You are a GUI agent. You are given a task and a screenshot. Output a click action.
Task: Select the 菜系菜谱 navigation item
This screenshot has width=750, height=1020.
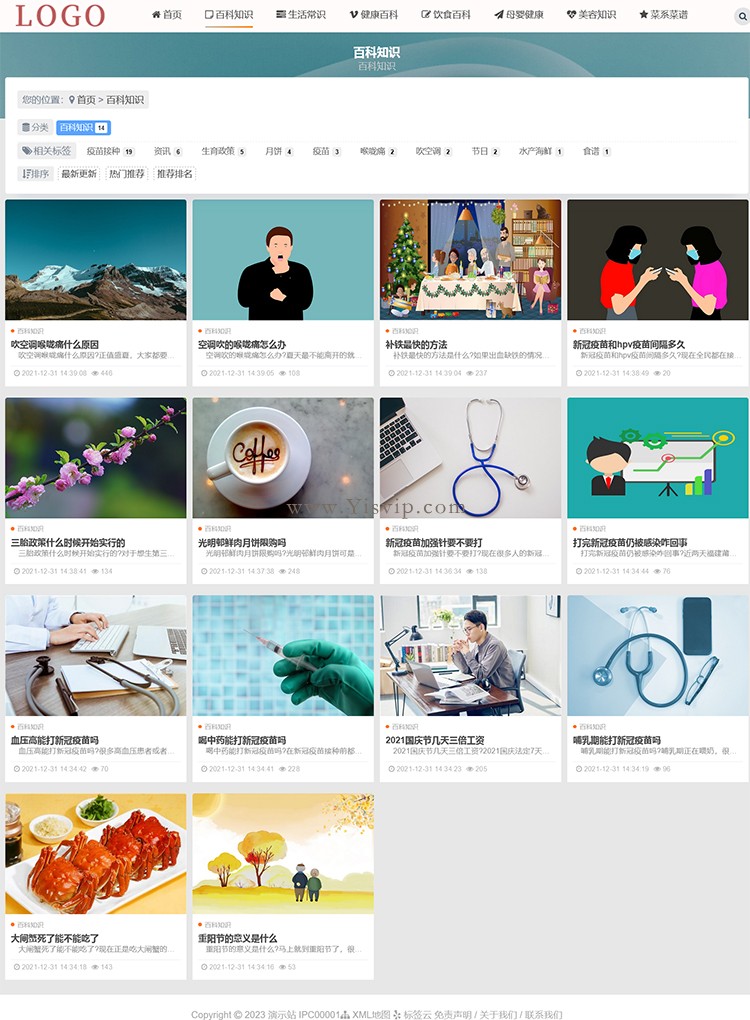(x=663, y=14)
